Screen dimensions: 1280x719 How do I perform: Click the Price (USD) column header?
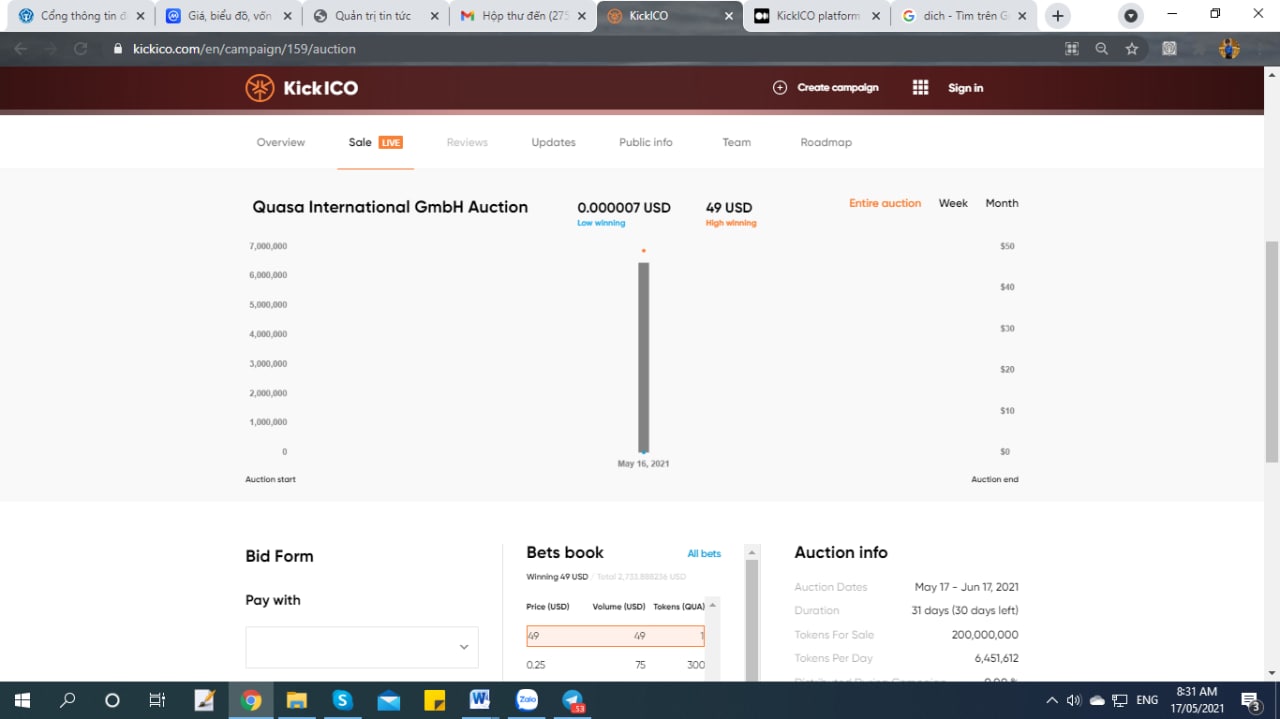pyautogui.click(x=548, y=607)
